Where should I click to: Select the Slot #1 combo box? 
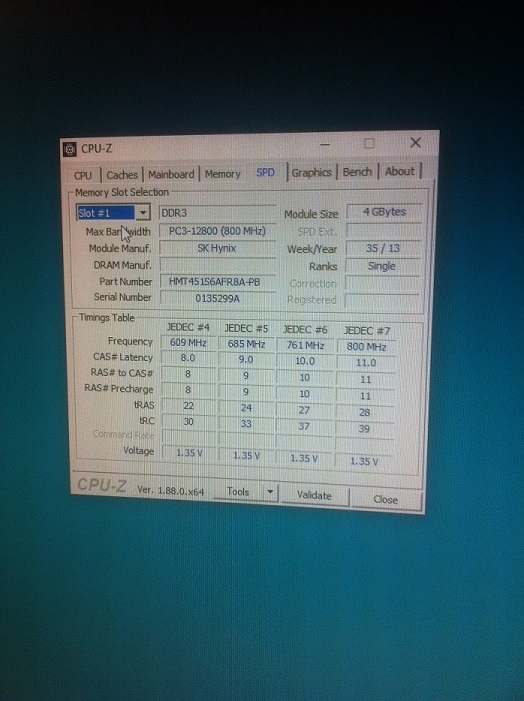(x=113, y=212)
